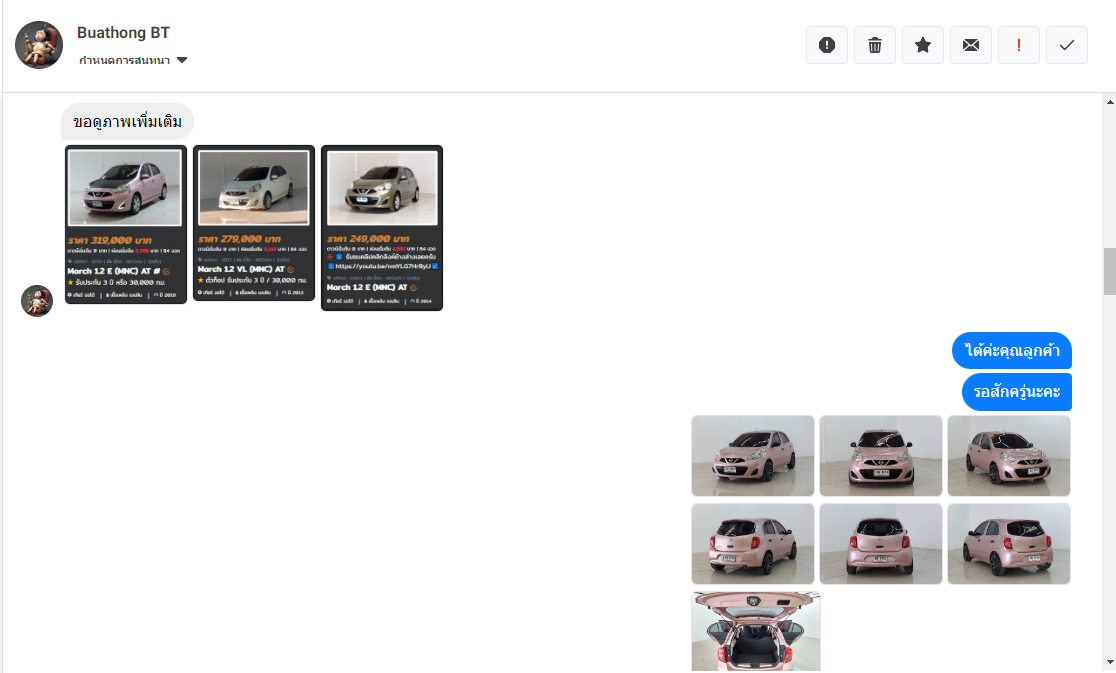The height and width of the screenshot is (673, 1116).
Task: Flag conversation with red exclamation icon
Action: (x=1018, y=45)
